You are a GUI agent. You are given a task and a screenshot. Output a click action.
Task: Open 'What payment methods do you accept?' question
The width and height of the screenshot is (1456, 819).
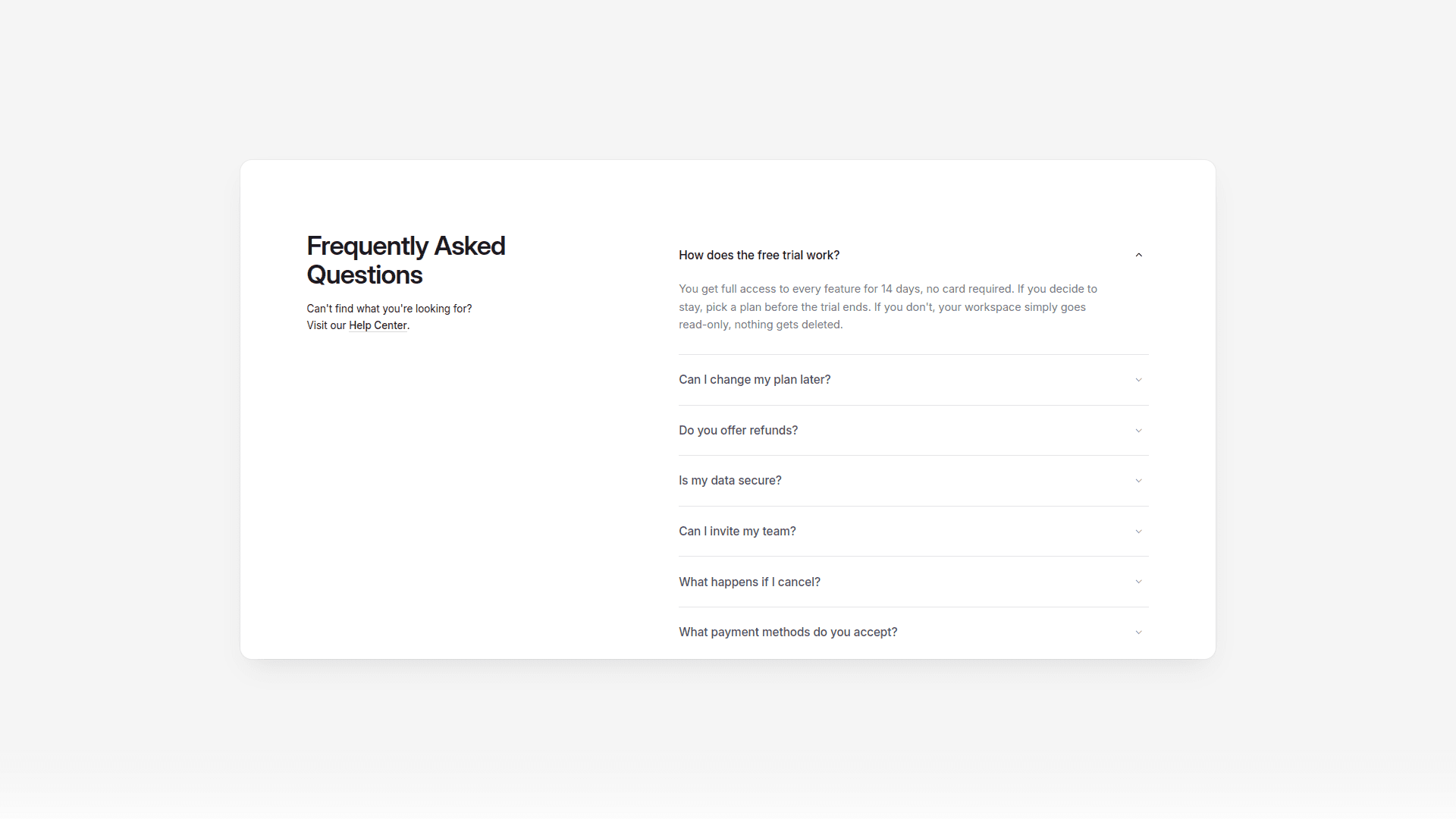coord(913,632)
